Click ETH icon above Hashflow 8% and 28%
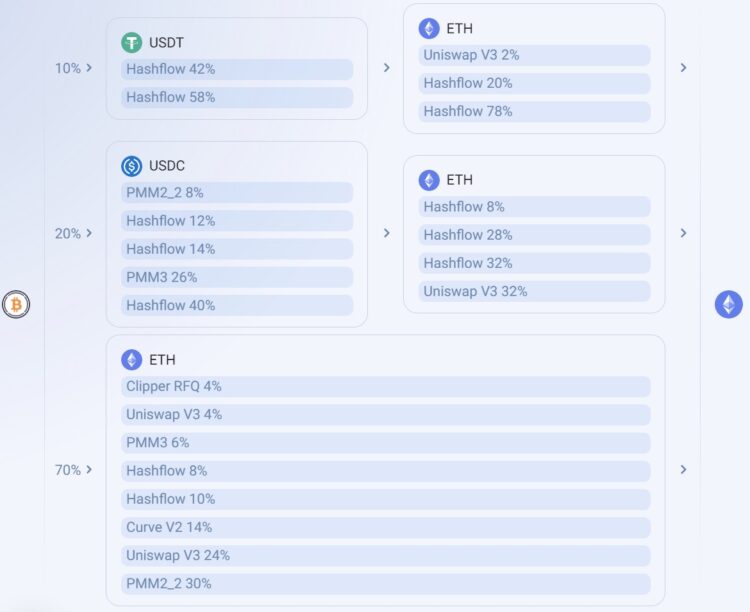 (429, 180)
